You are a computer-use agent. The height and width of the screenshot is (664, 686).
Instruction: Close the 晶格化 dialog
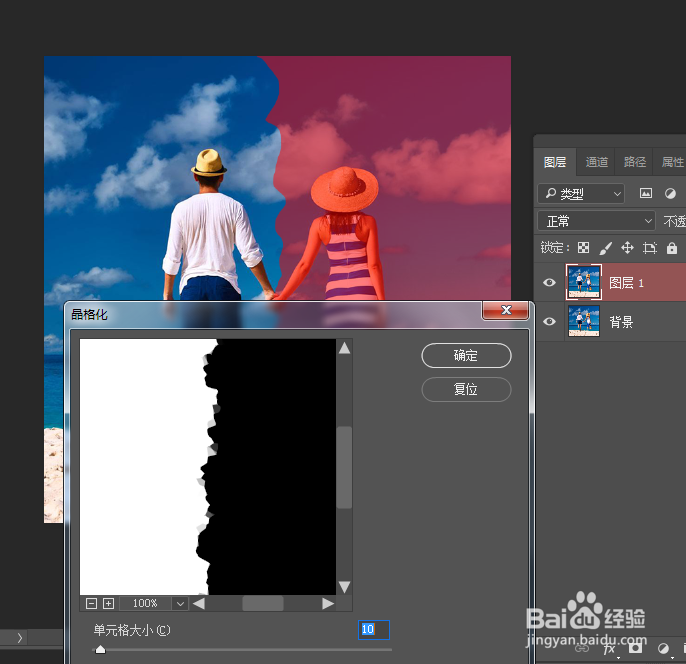pos(506,310)
